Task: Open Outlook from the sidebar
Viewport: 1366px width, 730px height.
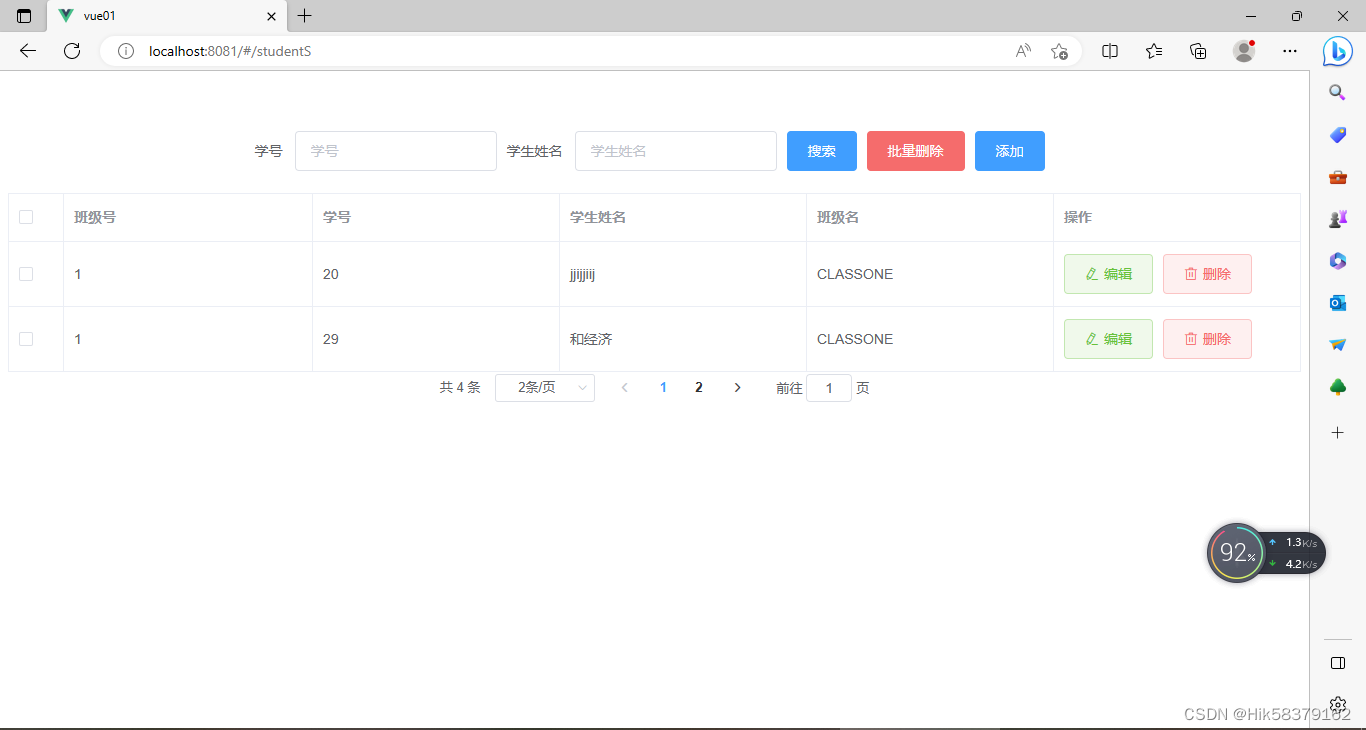Action: point(1337,302)
